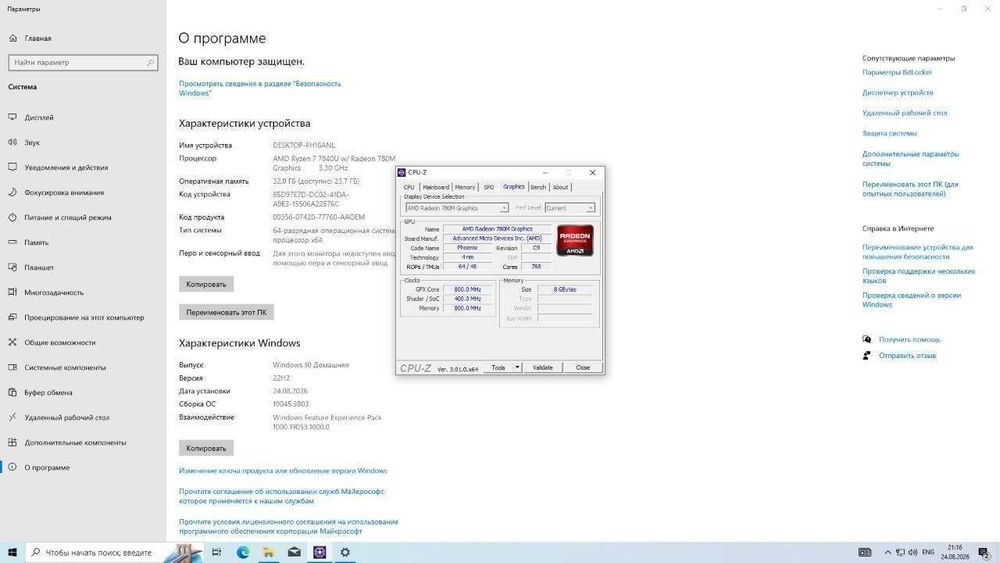Show hidden tray icons chevron
1000x563 pixels.
click(887, 552)
